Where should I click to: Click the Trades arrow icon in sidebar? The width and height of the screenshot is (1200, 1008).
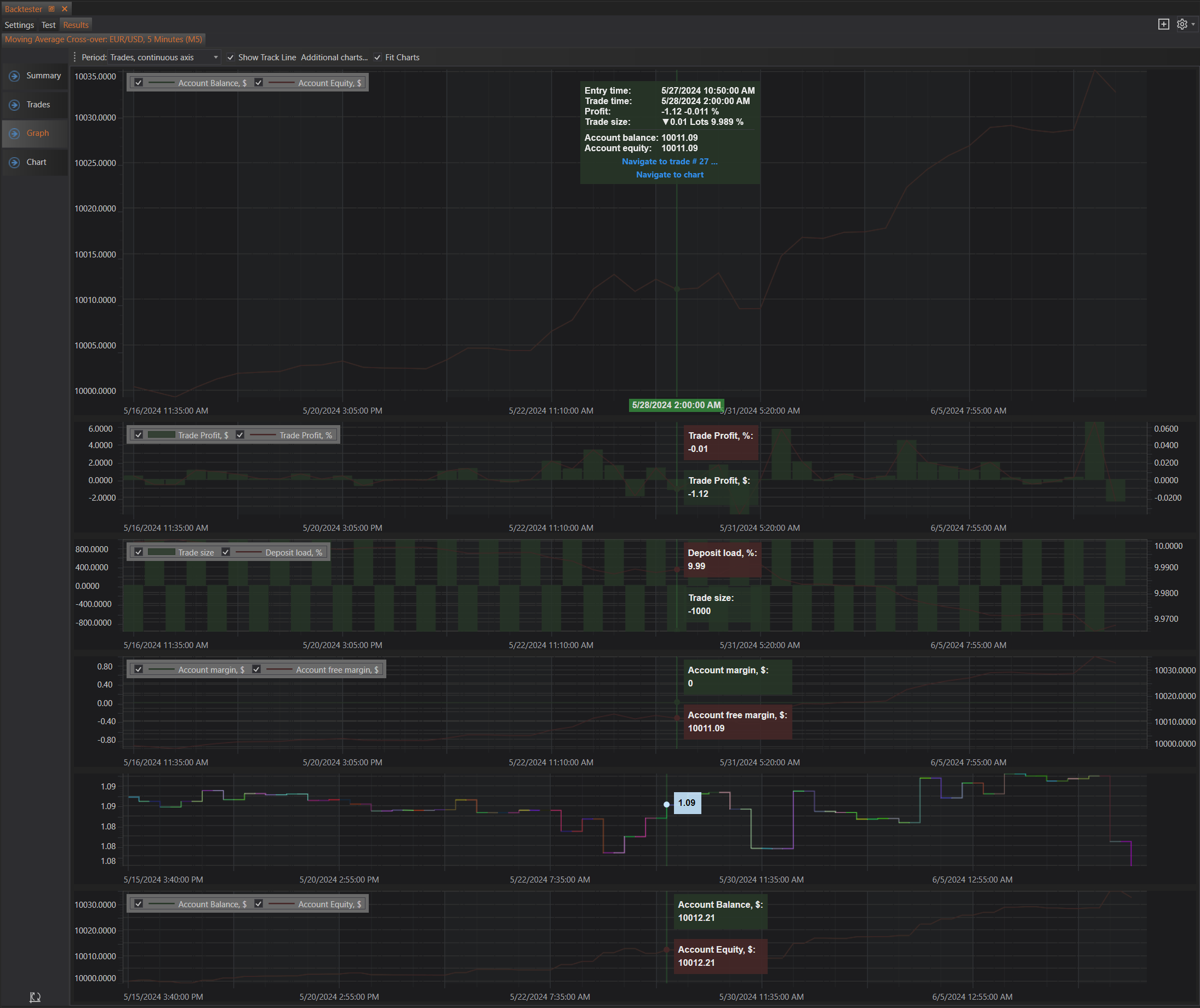pos(15,105)
